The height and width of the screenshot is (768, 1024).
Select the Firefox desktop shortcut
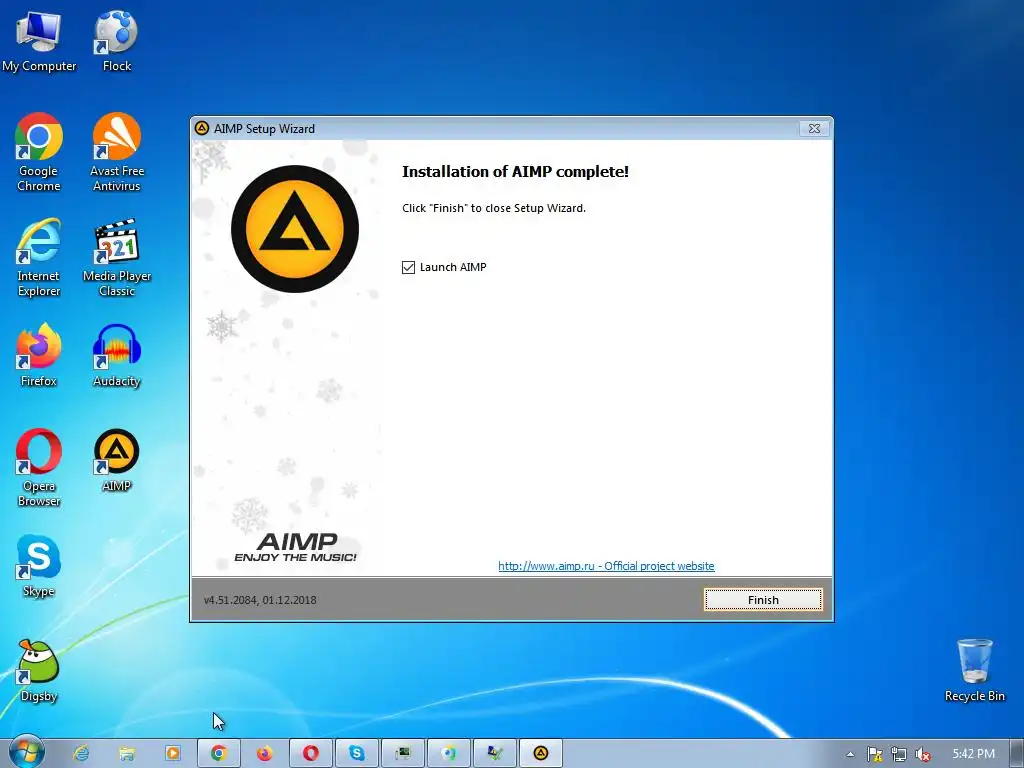click(x=39, y=355)
